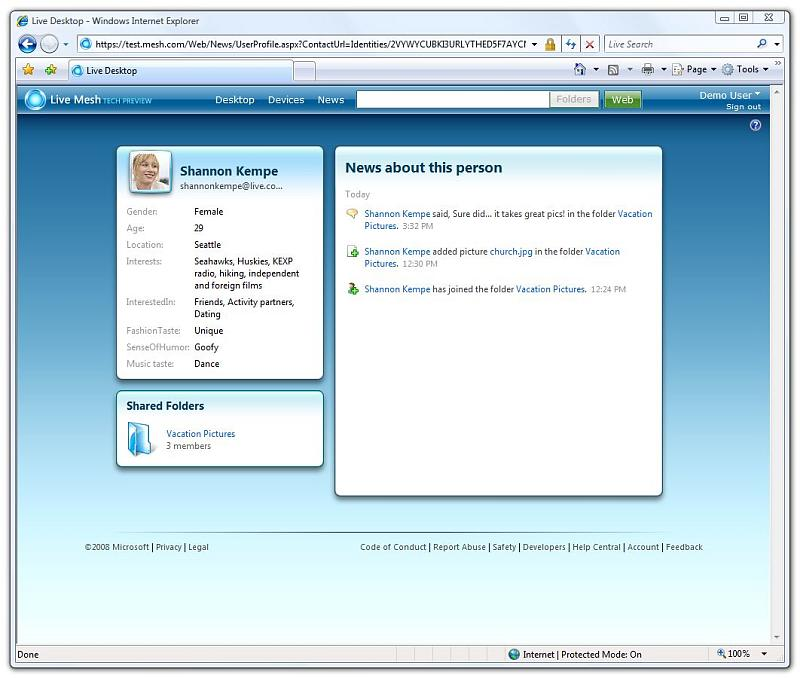Go to the News section

click(331, 100)
